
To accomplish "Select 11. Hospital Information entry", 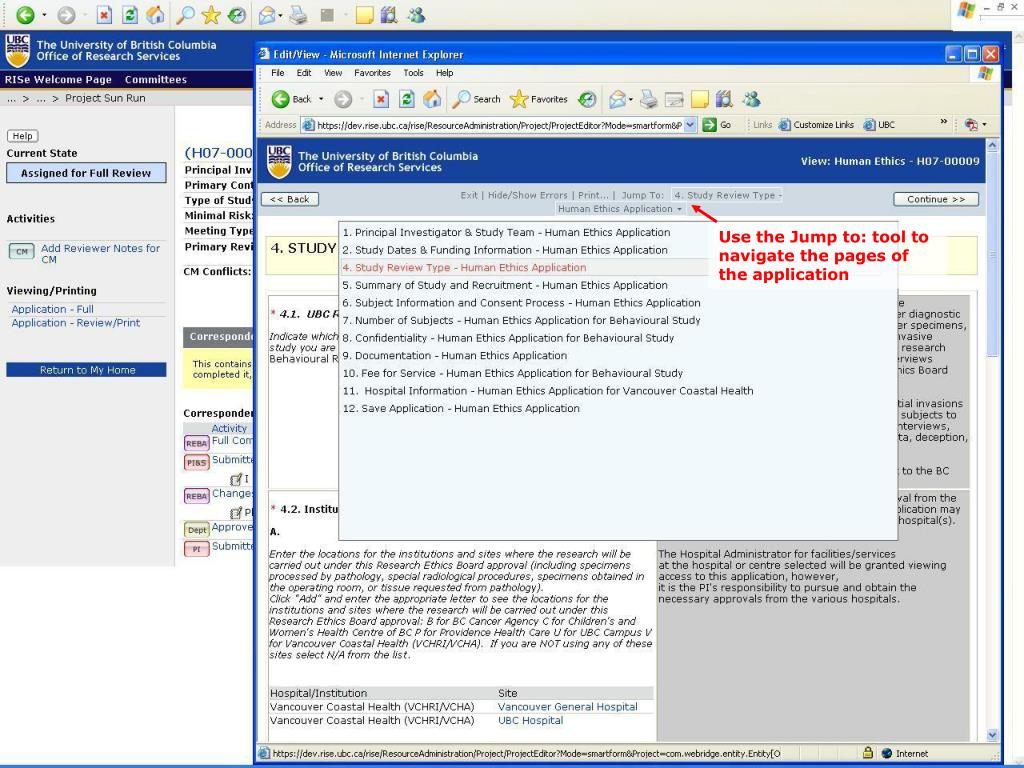I will [x=548, y=391].
